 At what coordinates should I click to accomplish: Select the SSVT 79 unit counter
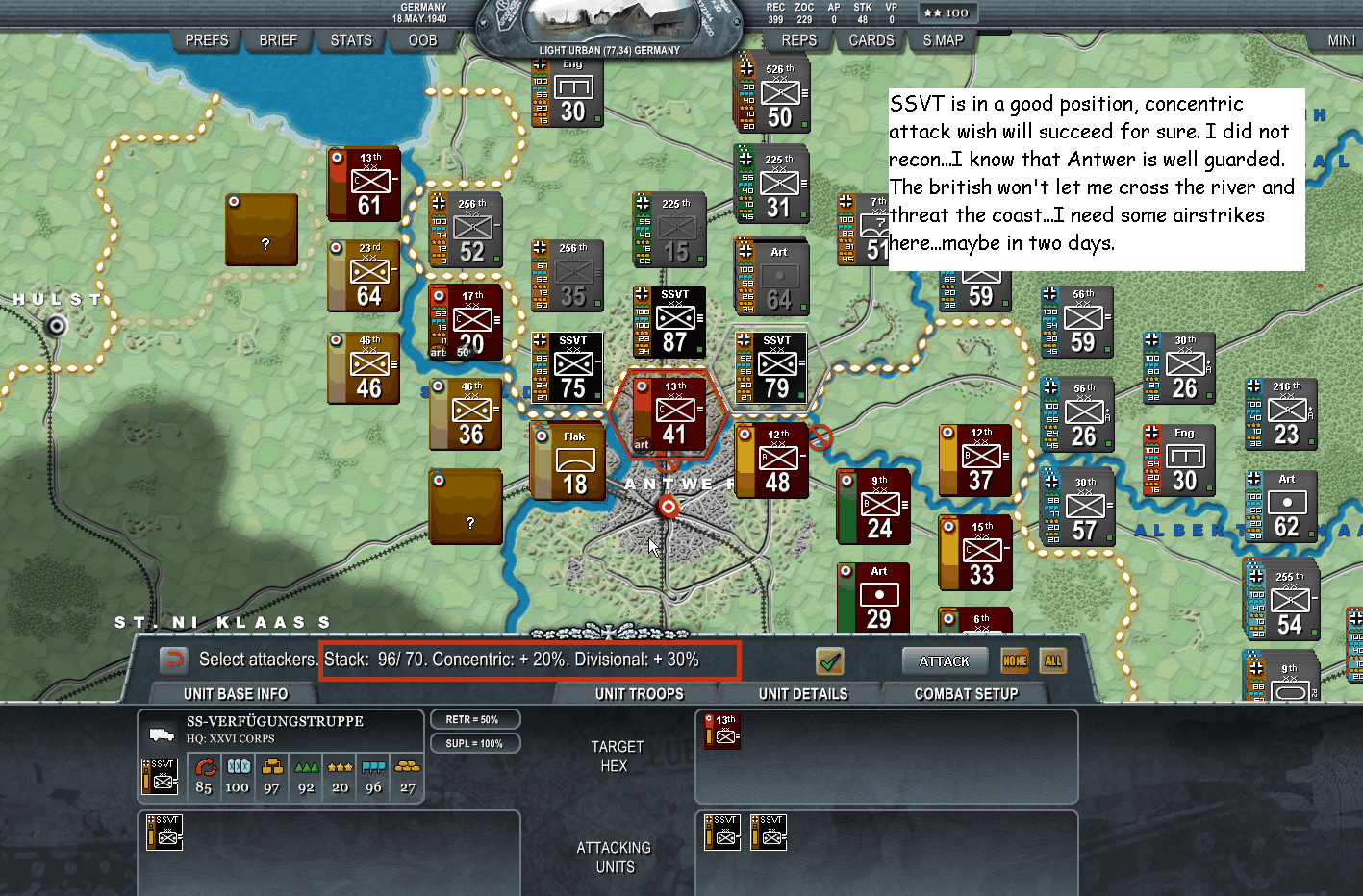pos(771,368)
